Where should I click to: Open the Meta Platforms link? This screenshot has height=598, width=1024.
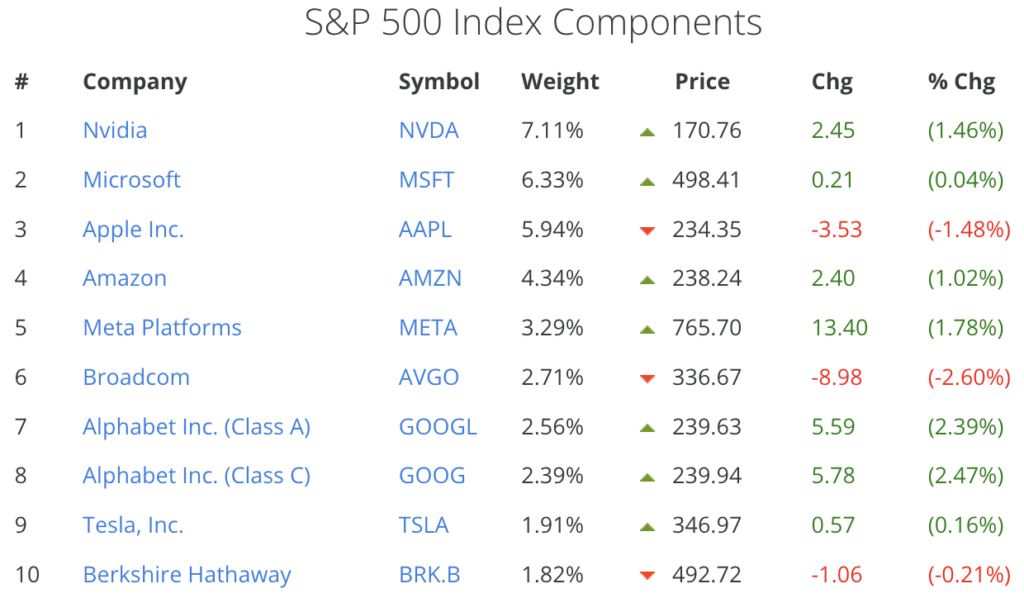pyautogui.click(x=162, y=328)
